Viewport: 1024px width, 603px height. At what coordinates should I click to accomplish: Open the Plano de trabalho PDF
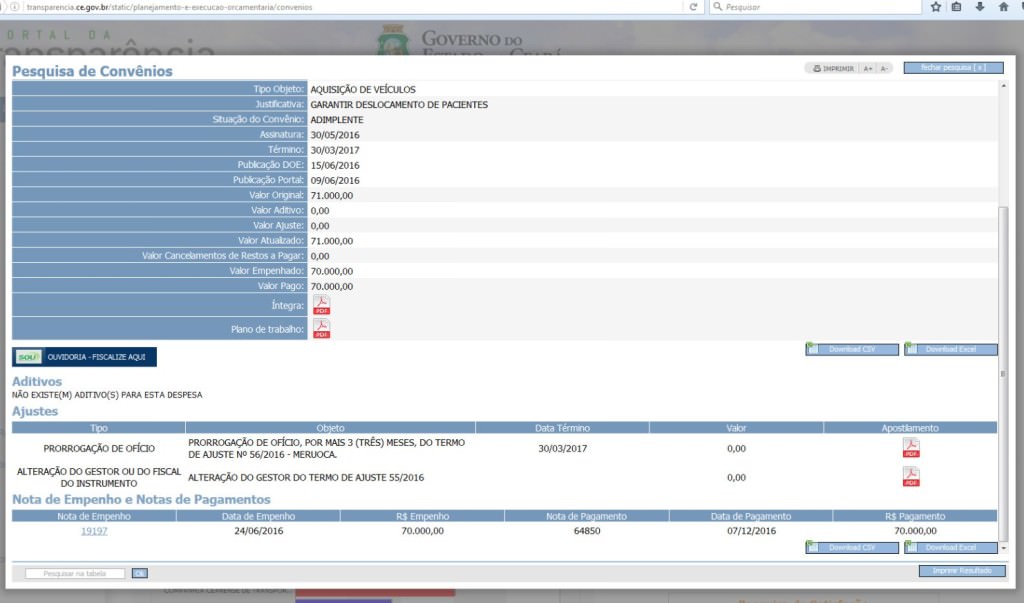pyautogui.click(x=321, y=328)
